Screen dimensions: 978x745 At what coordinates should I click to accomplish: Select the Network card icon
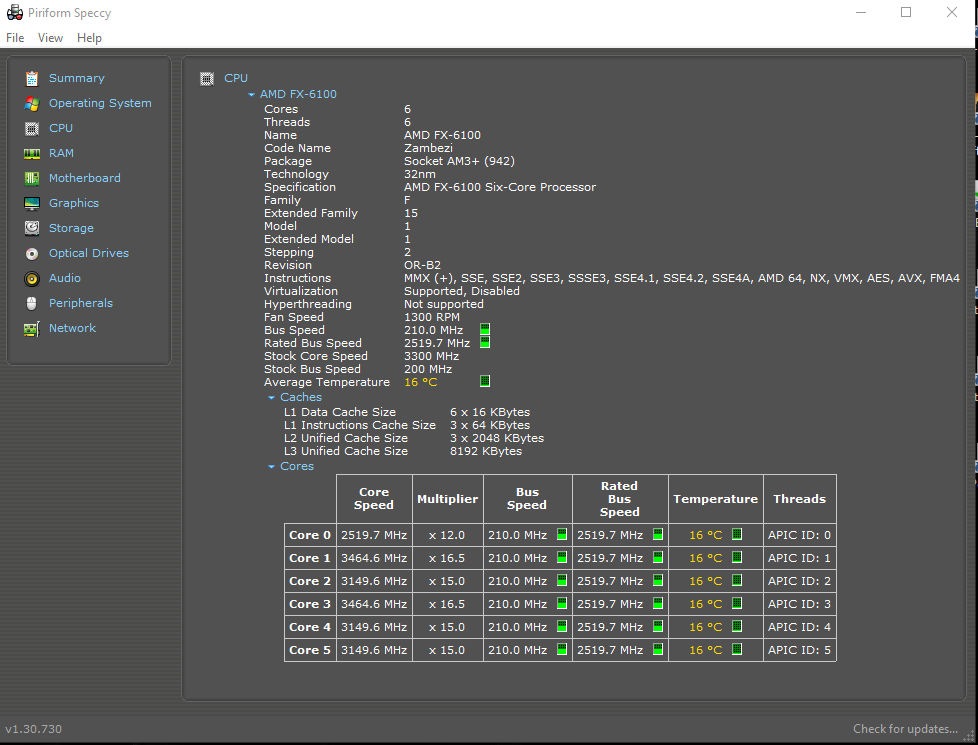point(32,329)
